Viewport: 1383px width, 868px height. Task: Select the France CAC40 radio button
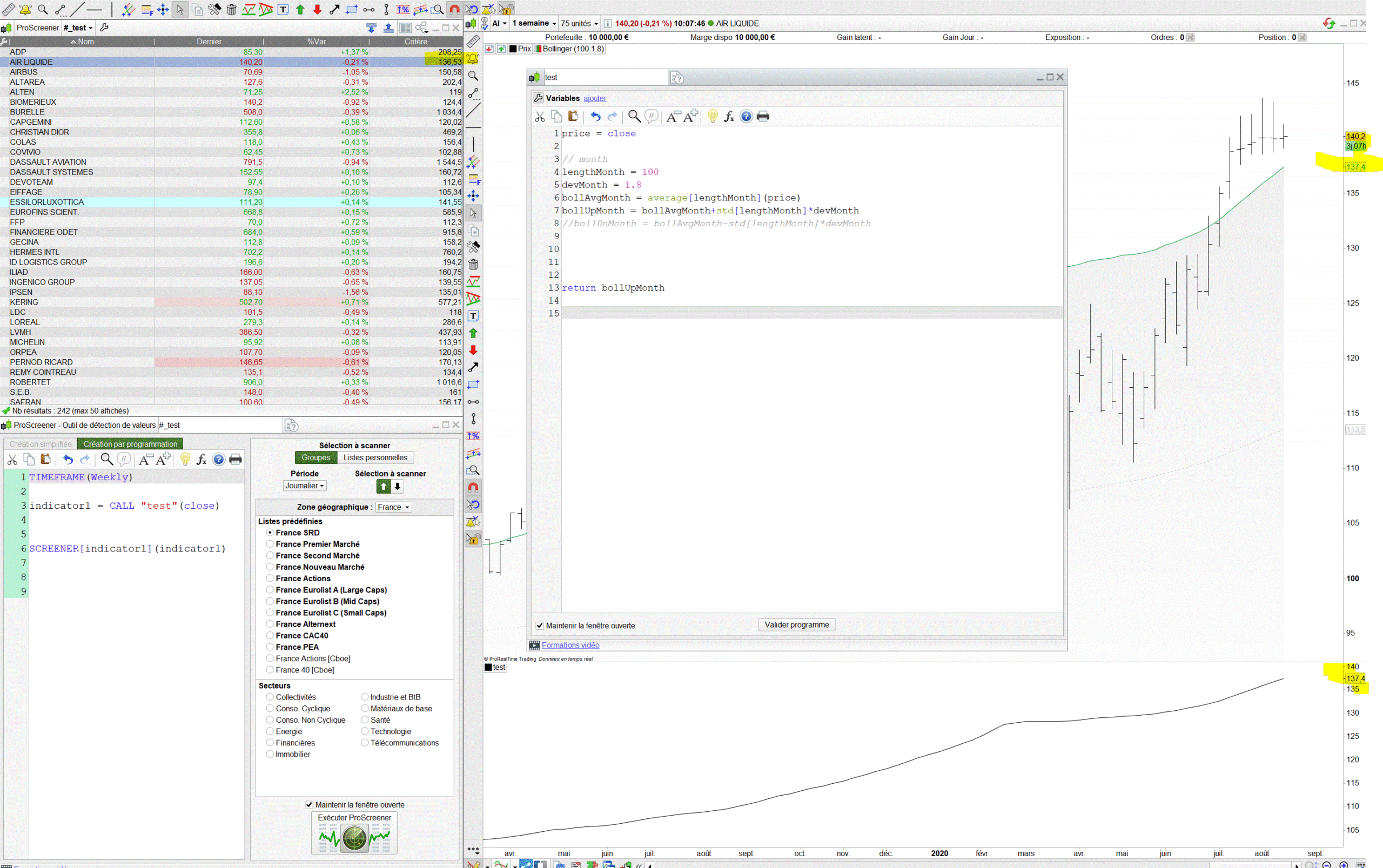pyautogui.click(x=270, y=636)
